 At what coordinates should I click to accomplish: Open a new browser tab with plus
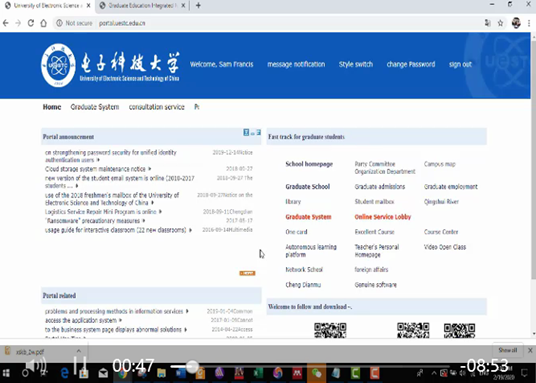[198, 5]
